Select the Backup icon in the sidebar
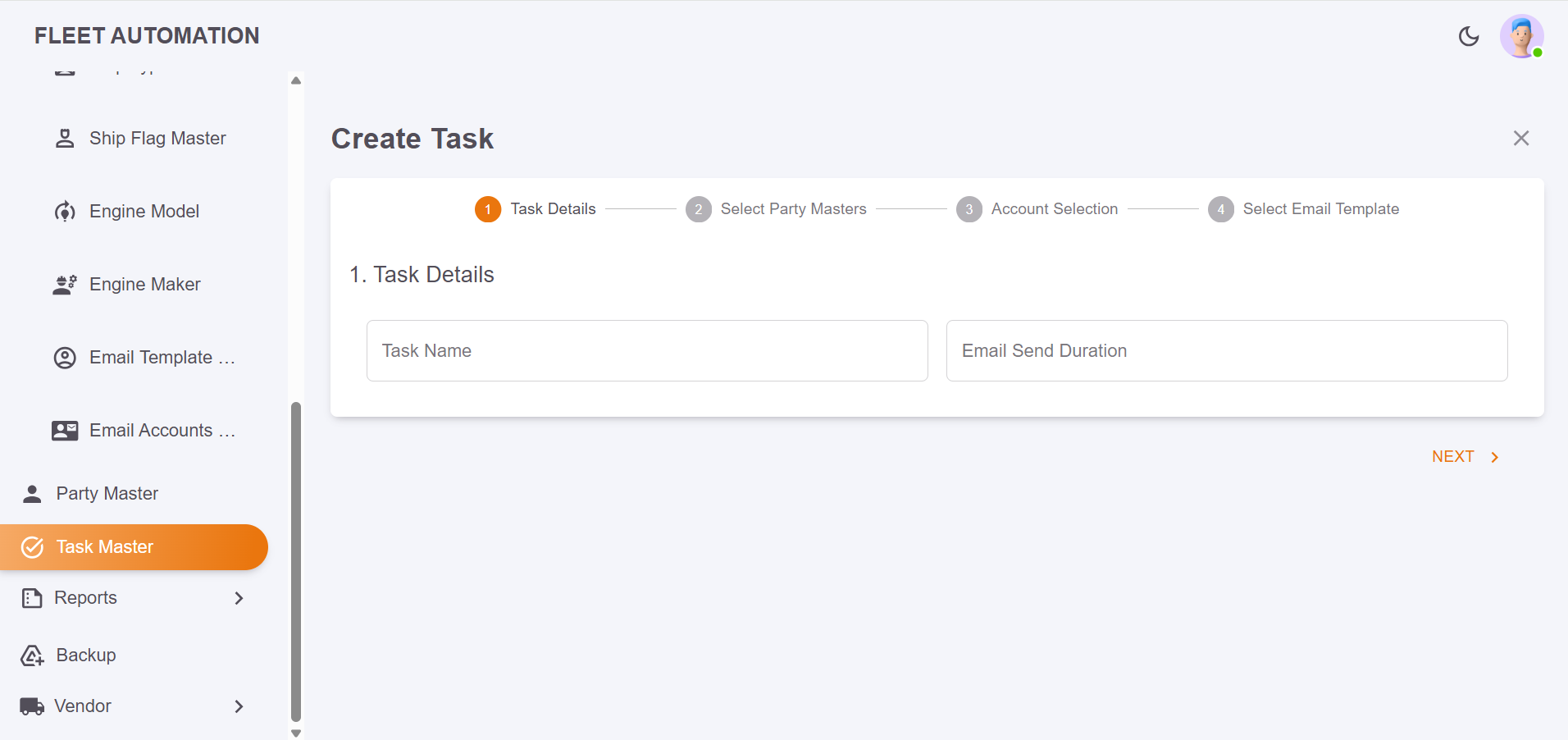 click(31, 655)
